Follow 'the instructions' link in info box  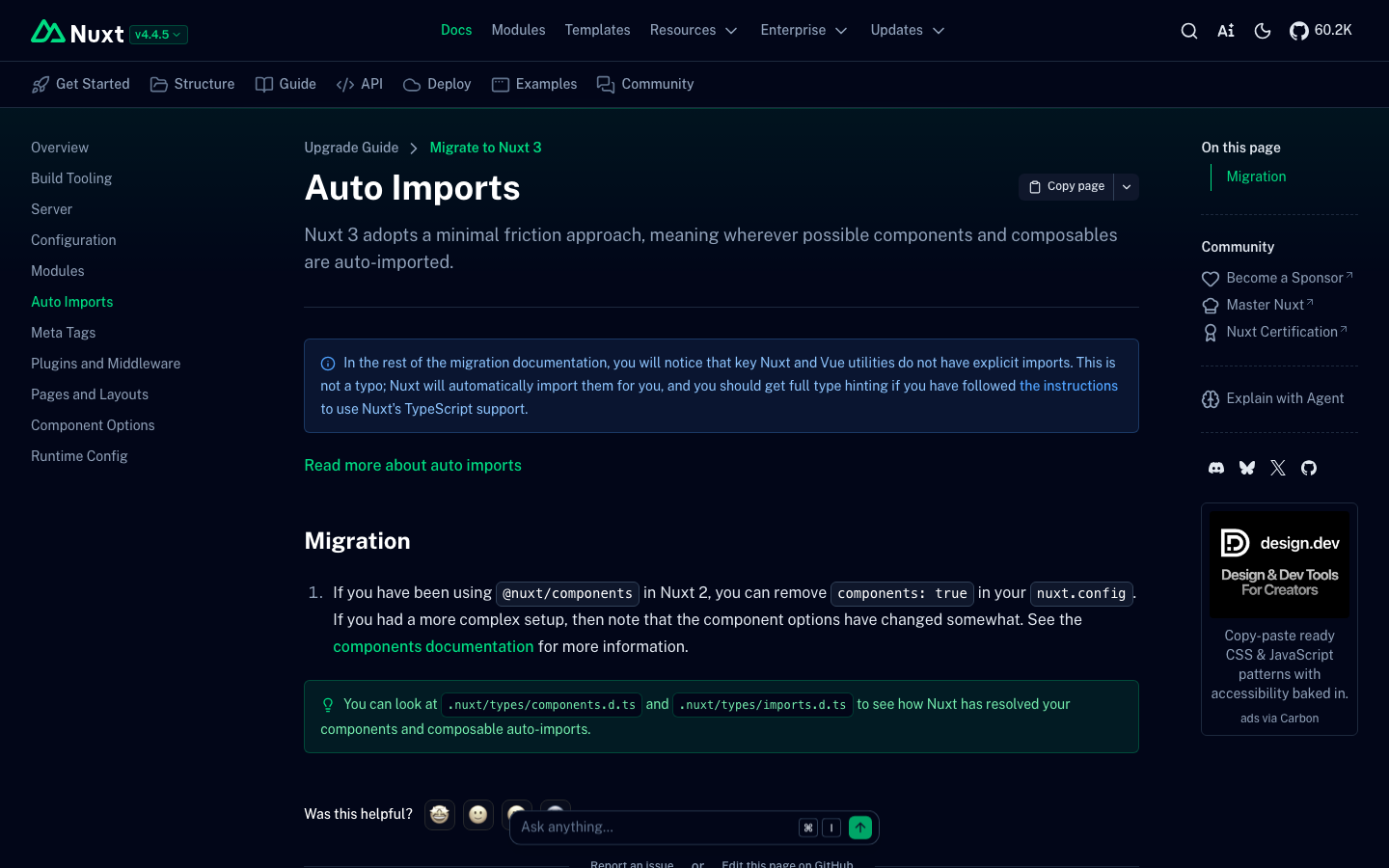(x=1069, y=386)
